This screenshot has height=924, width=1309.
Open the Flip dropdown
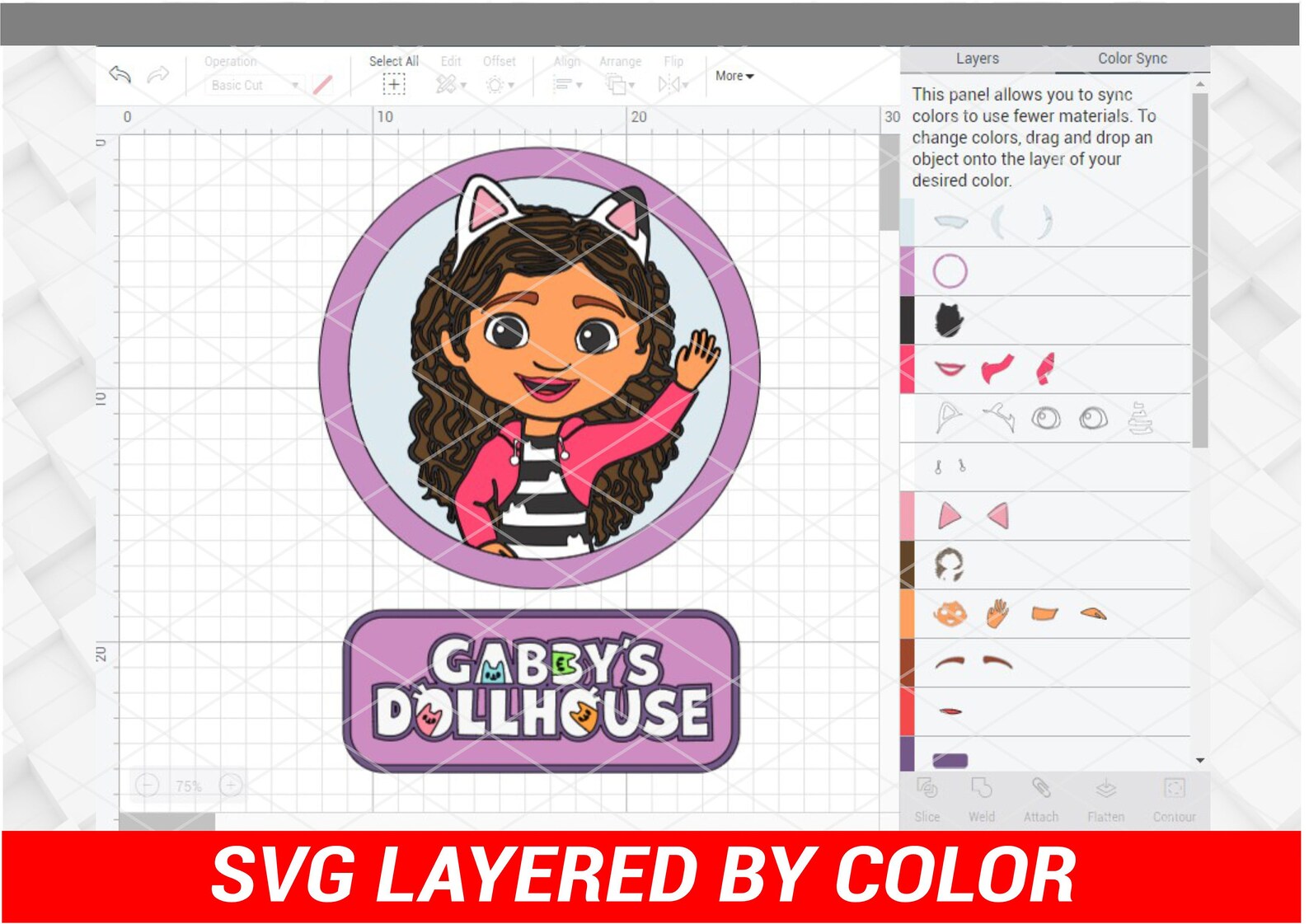[x=673, y=84]
